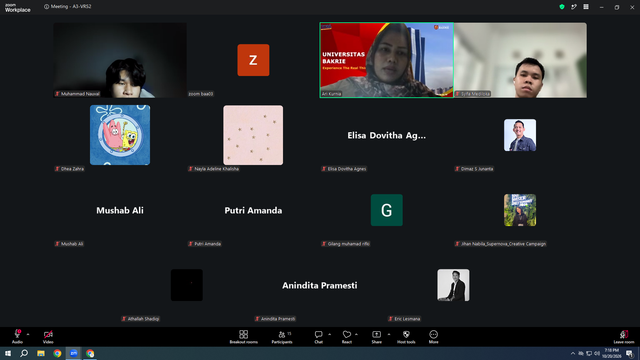Image resolution: width=640 pixels, height=360 pixels.
Task: Click the large 'Anindita Pramesti' name tile
Action: 320,285
